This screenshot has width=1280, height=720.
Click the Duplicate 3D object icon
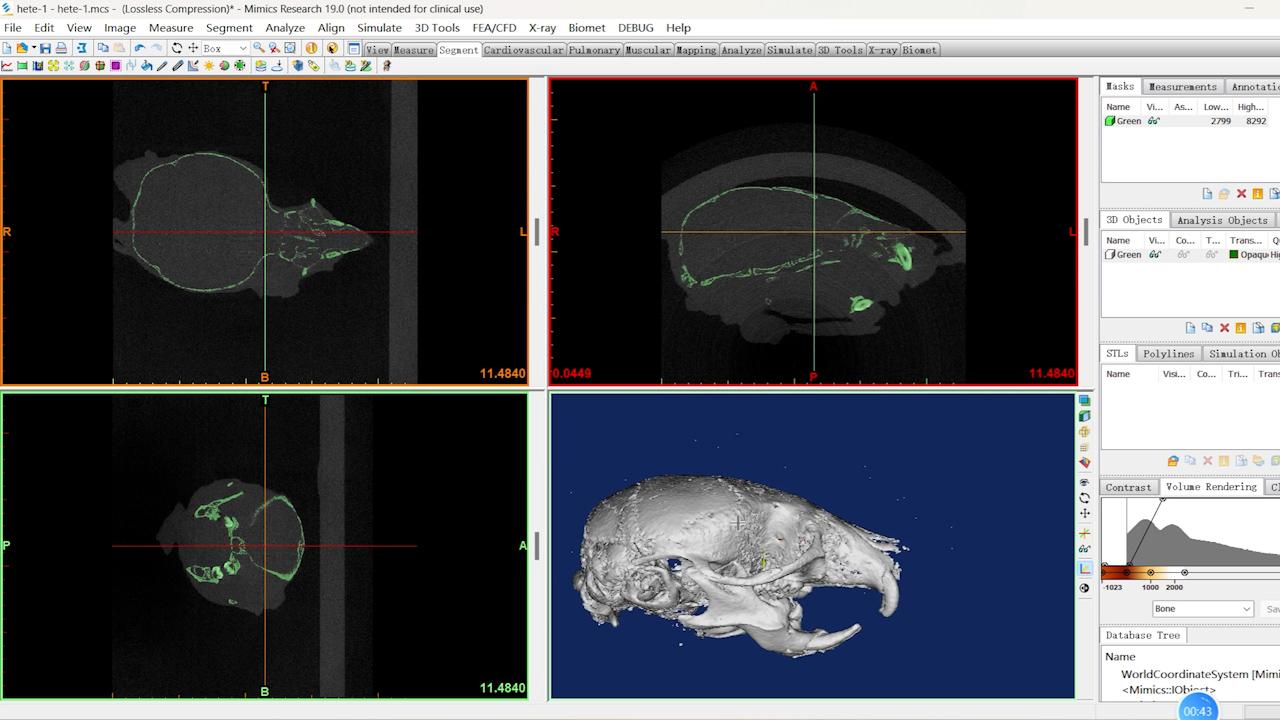[1207, 328]
